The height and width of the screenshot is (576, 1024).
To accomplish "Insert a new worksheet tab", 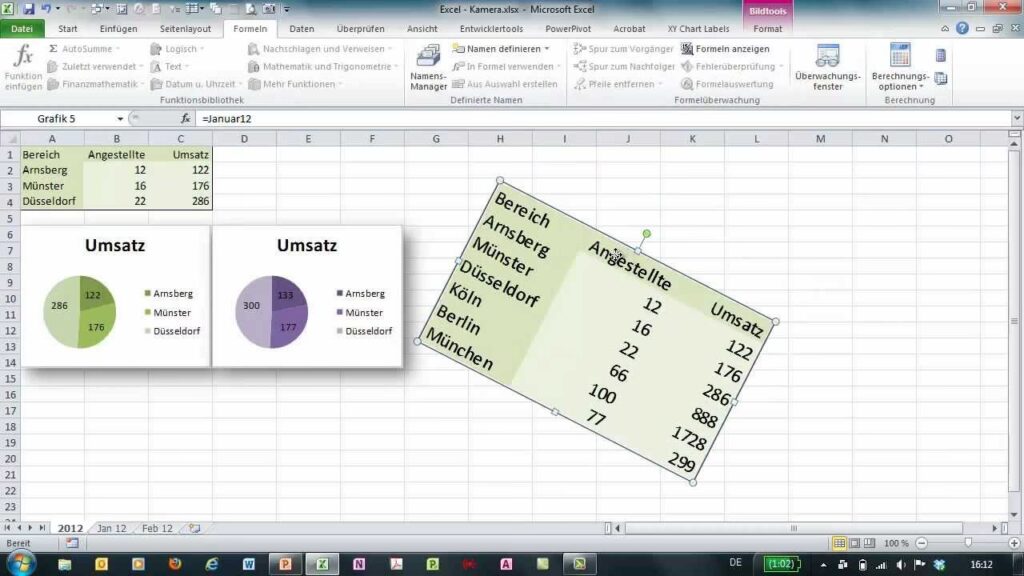I will point(195,528).
